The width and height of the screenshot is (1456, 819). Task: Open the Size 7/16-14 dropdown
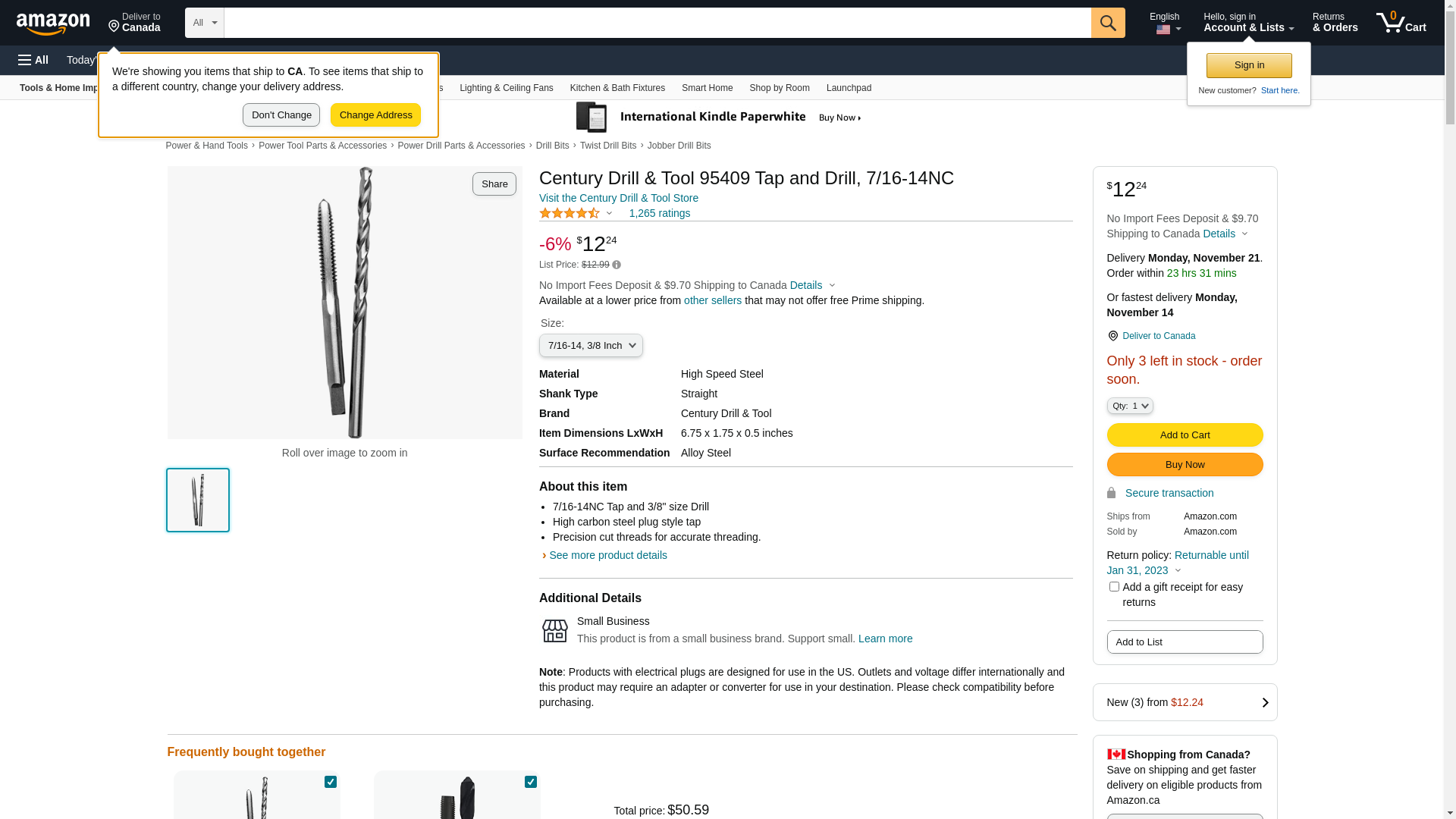point(591,346)
